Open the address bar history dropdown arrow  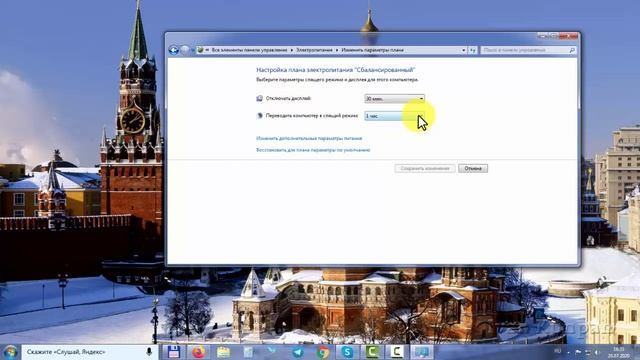[464, 50]
